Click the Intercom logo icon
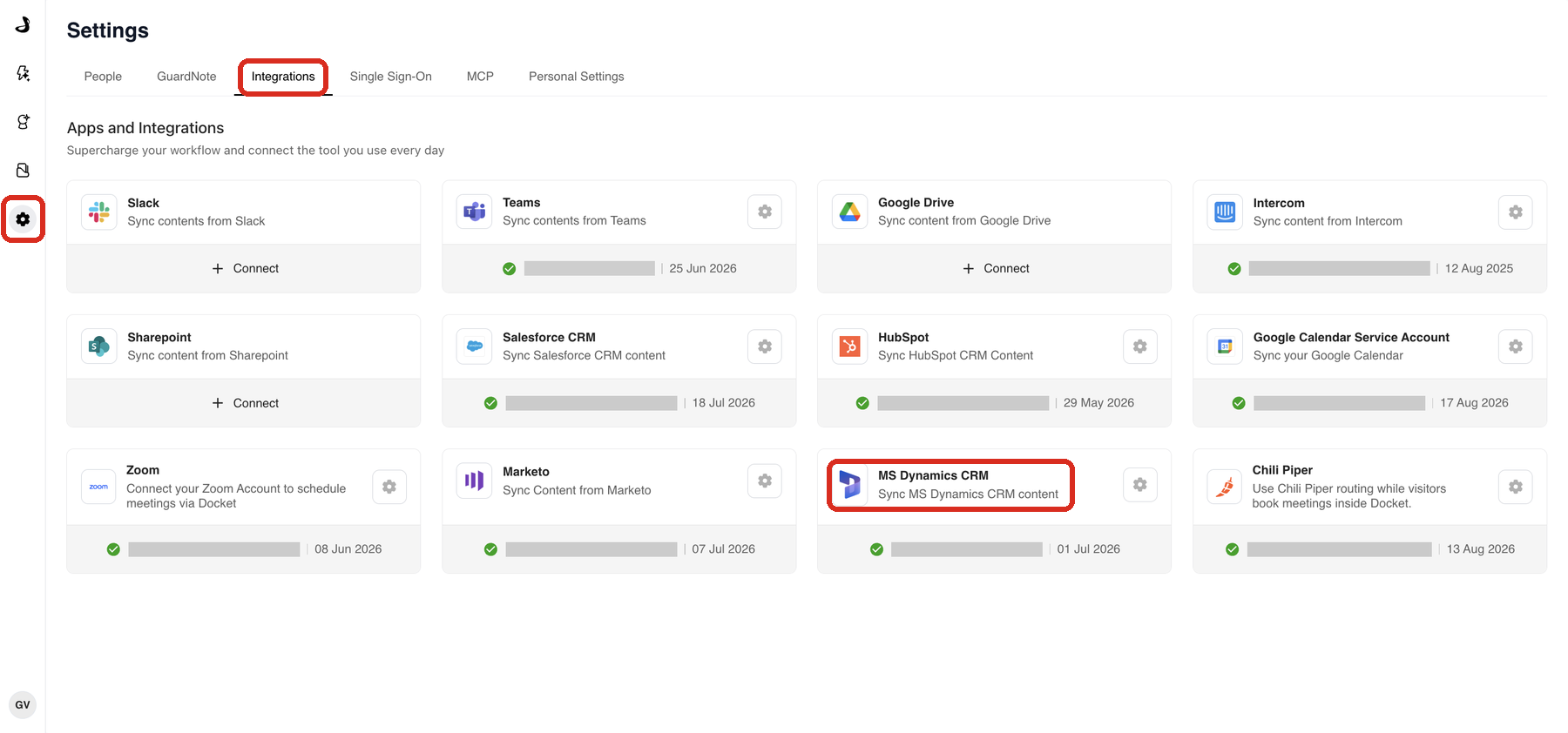Viewport: 1568px width, 733px height. (x=1225, y=212)
